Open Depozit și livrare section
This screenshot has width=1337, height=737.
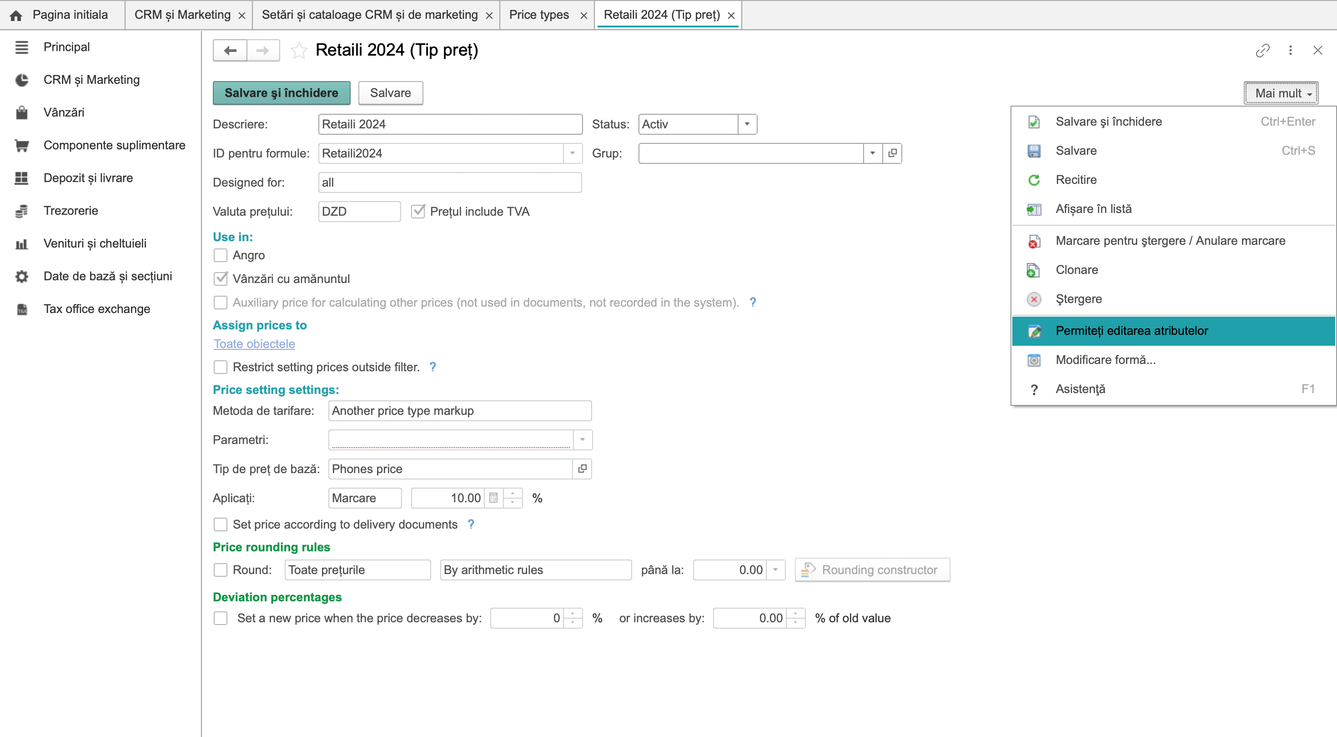point(88,178)
